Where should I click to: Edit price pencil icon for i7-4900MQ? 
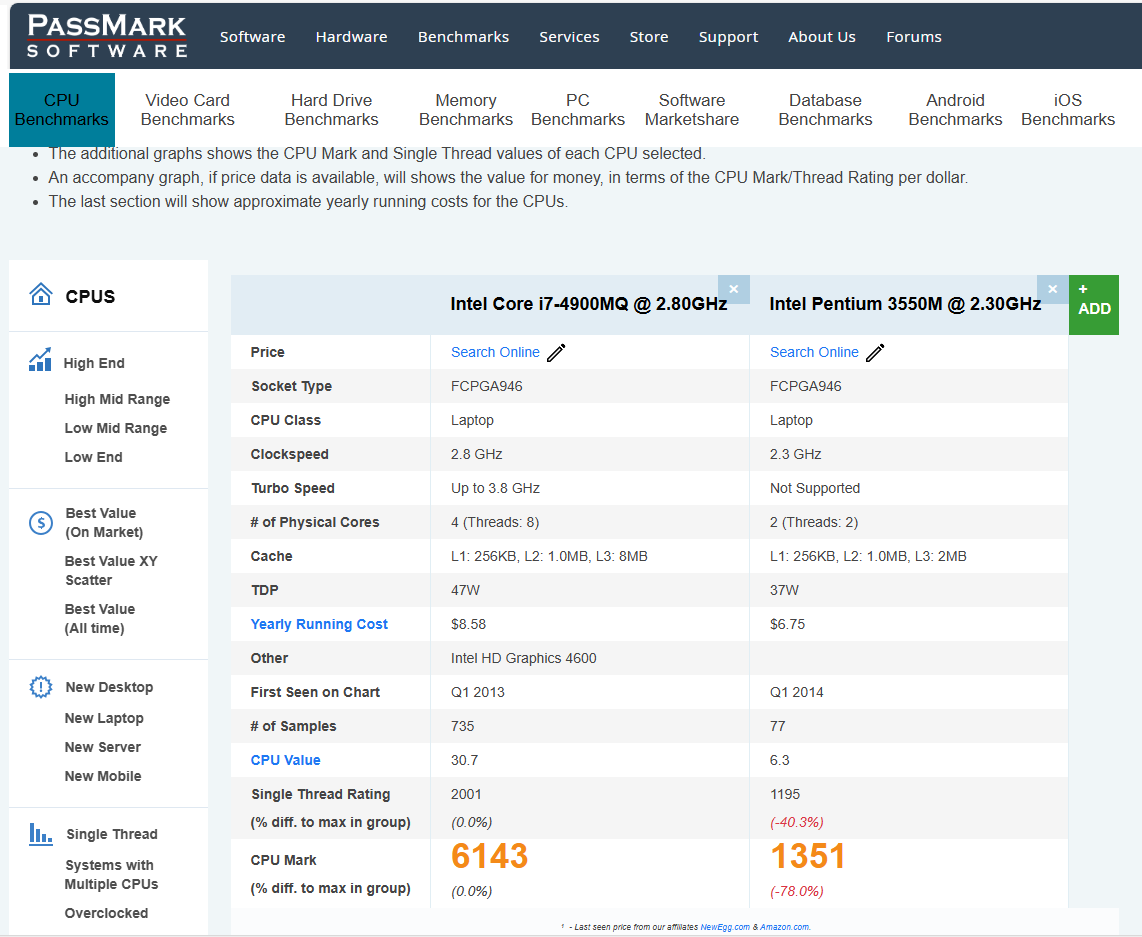click(x=556, y=353)
